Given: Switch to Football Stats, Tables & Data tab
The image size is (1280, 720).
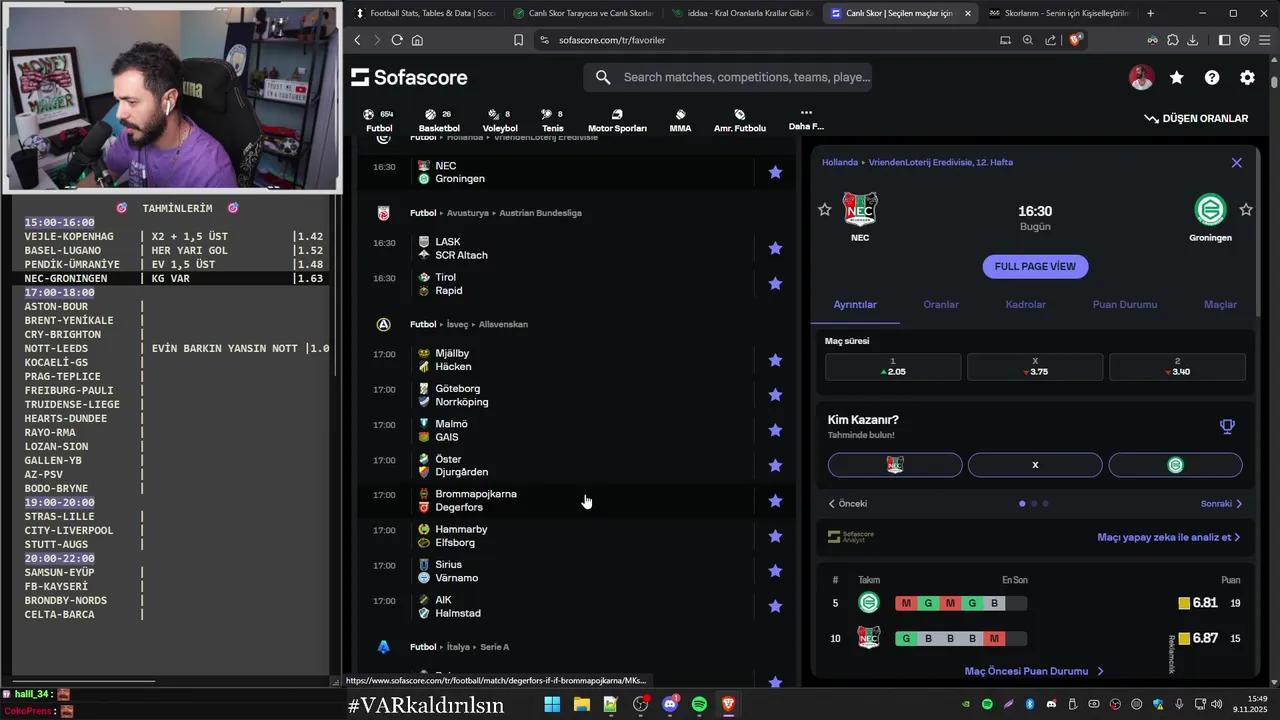Looking at the screenshot, I should click(425, 13).
